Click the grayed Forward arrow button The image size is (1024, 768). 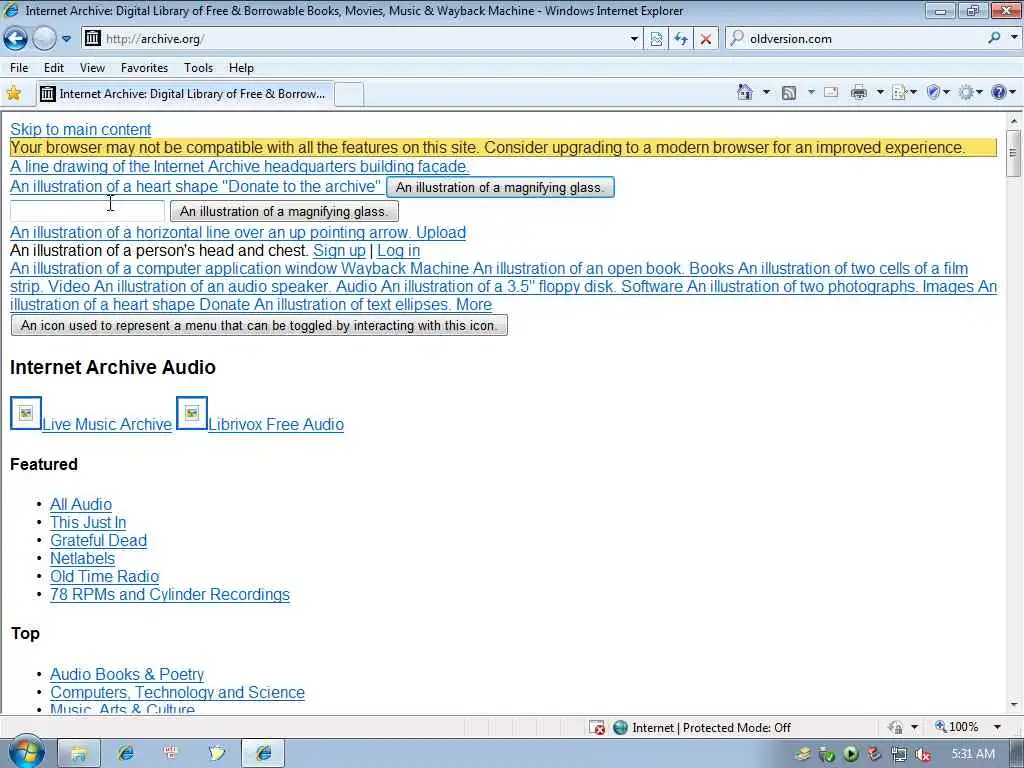[44, 39]
